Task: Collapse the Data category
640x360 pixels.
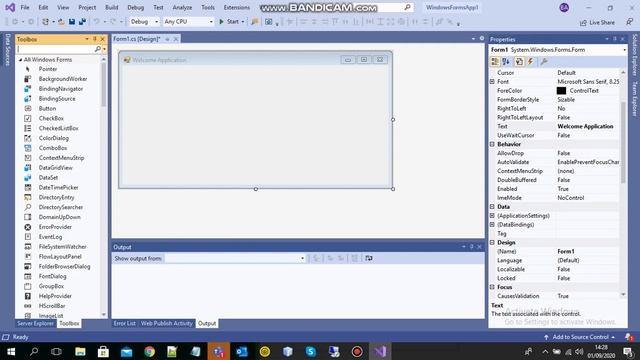Action: click(x=492, y=207)
